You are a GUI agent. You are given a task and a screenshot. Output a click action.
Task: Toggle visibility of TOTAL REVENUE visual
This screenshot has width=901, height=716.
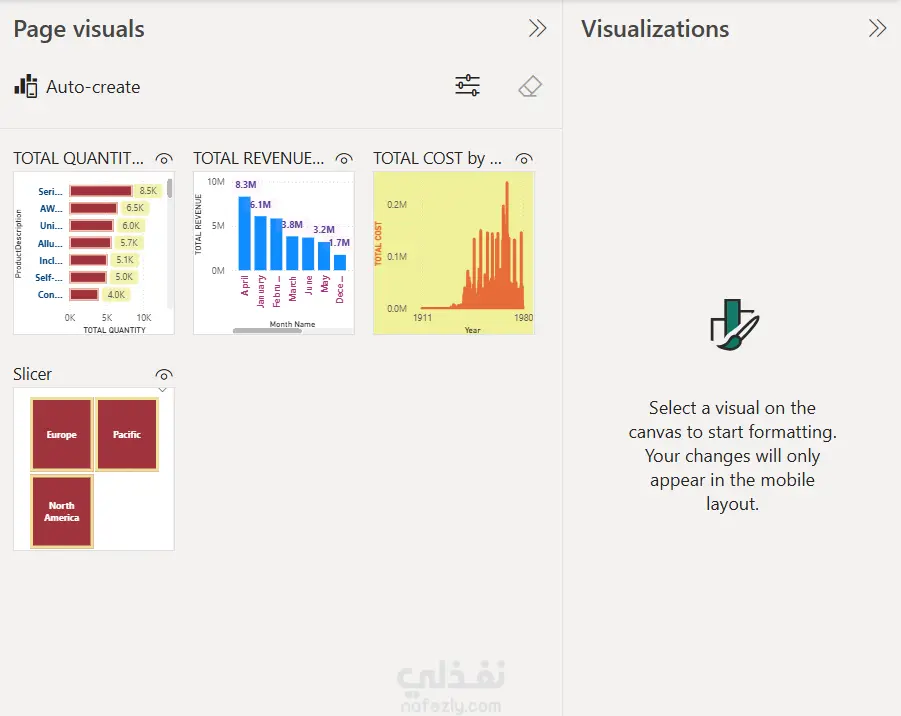coord(344,158)
